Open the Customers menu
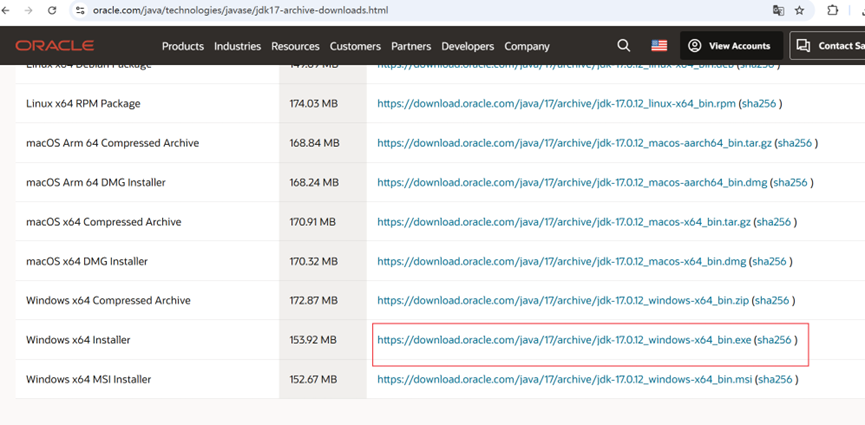 point(355,46)
